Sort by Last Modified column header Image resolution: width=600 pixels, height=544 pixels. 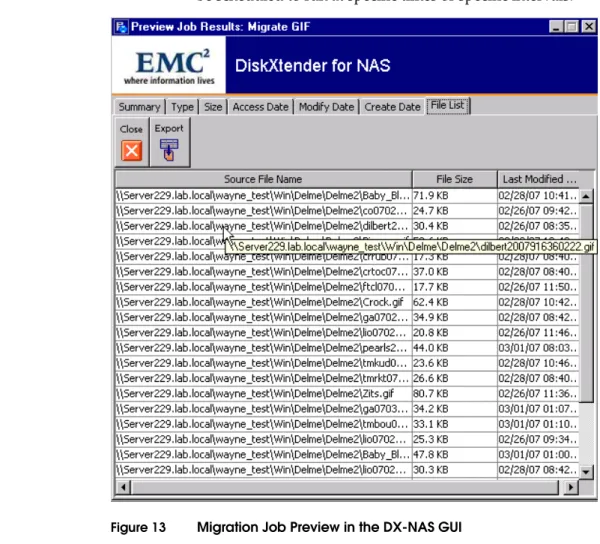pyautogui.click(x=540, y=179)
